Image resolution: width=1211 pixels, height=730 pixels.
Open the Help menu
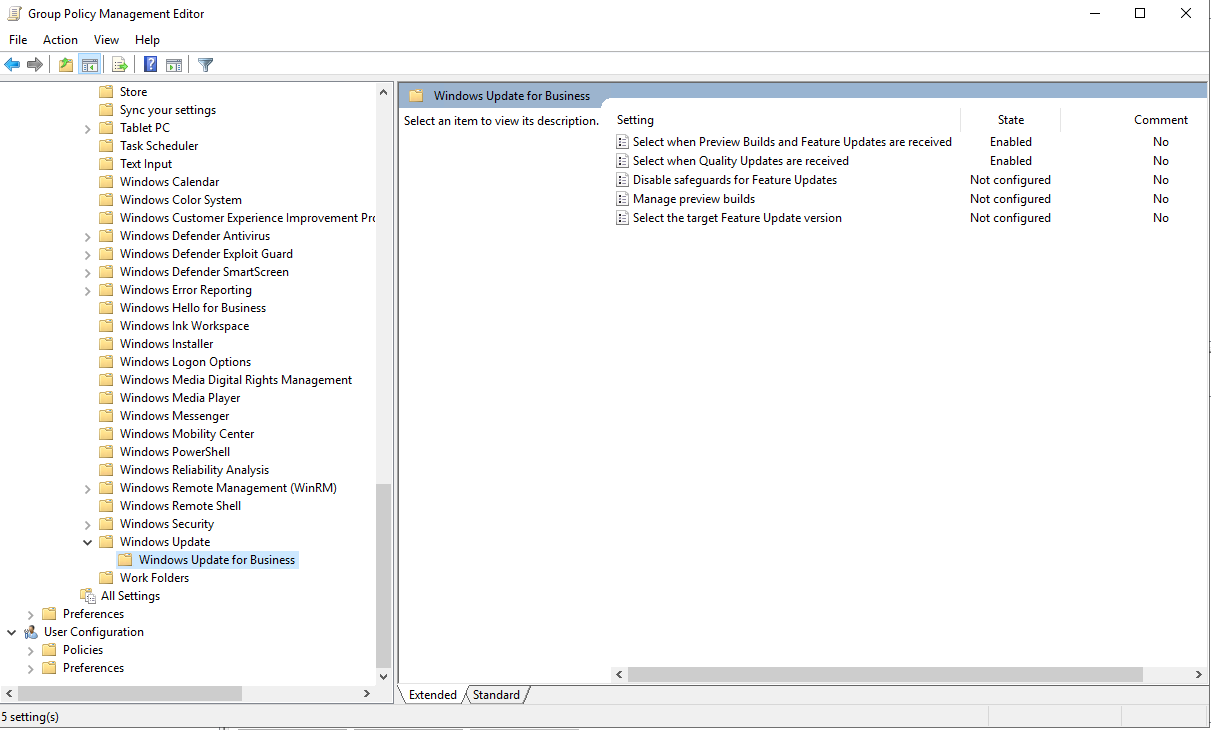(147, 40)
